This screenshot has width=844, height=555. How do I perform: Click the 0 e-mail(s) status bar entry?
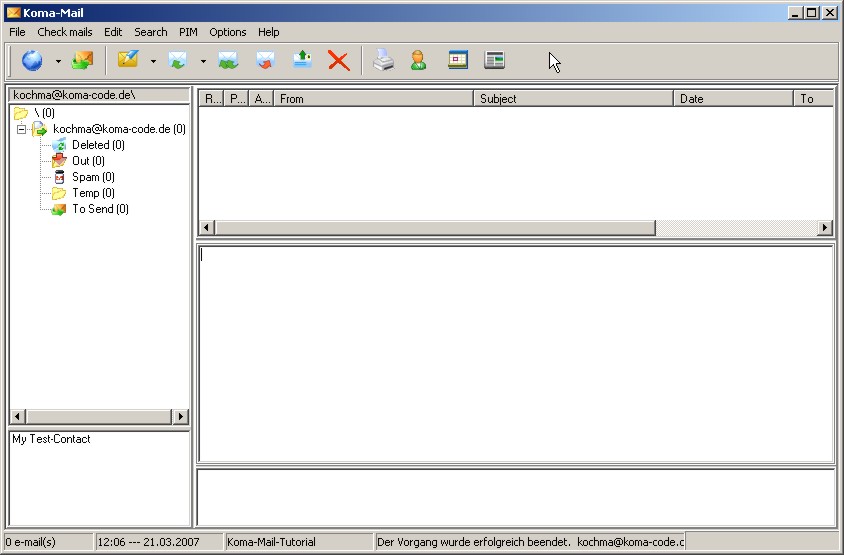(x=48, y=542)
